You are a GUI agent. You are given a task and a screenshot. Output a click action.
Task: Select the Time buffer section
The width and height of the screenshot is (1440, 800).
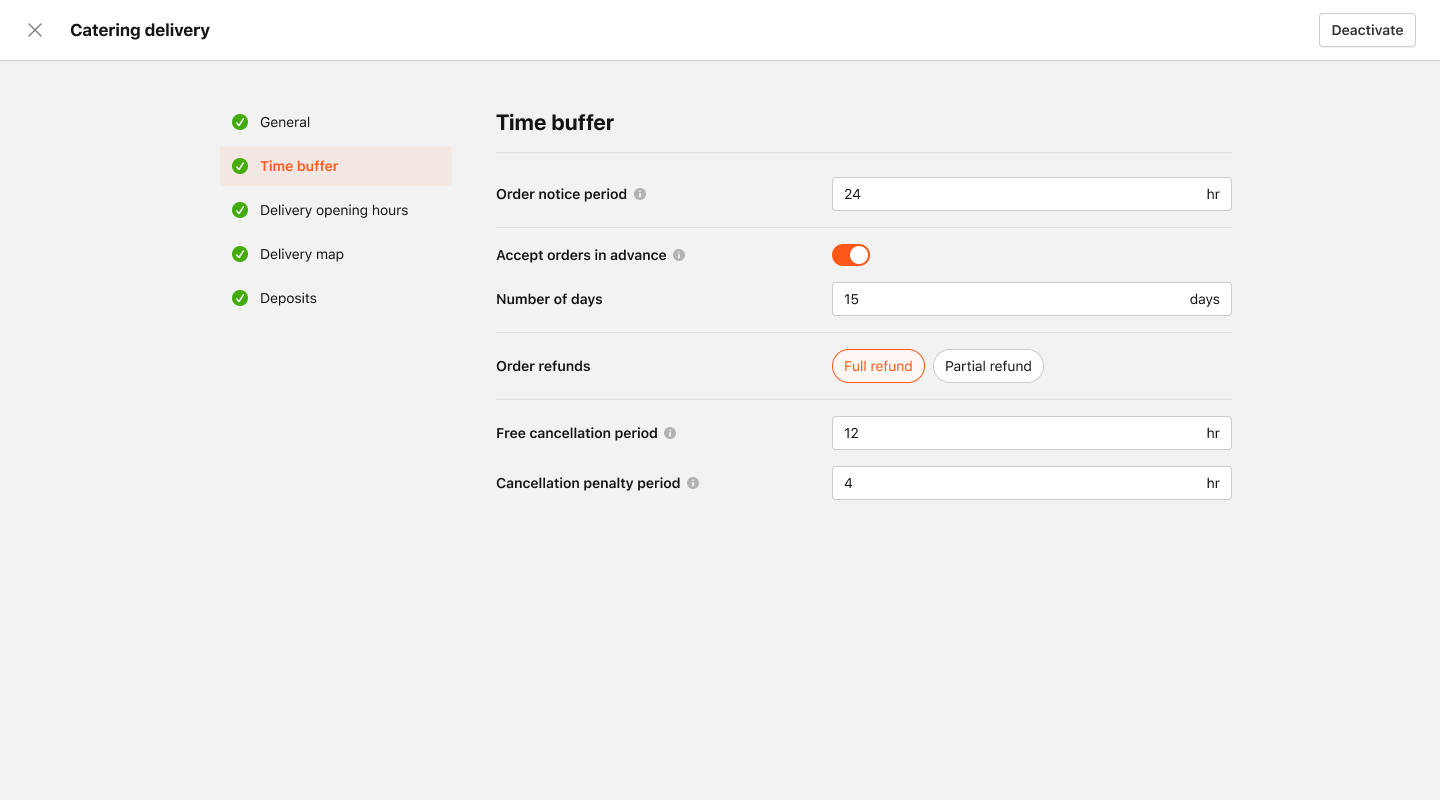(336, 166)
